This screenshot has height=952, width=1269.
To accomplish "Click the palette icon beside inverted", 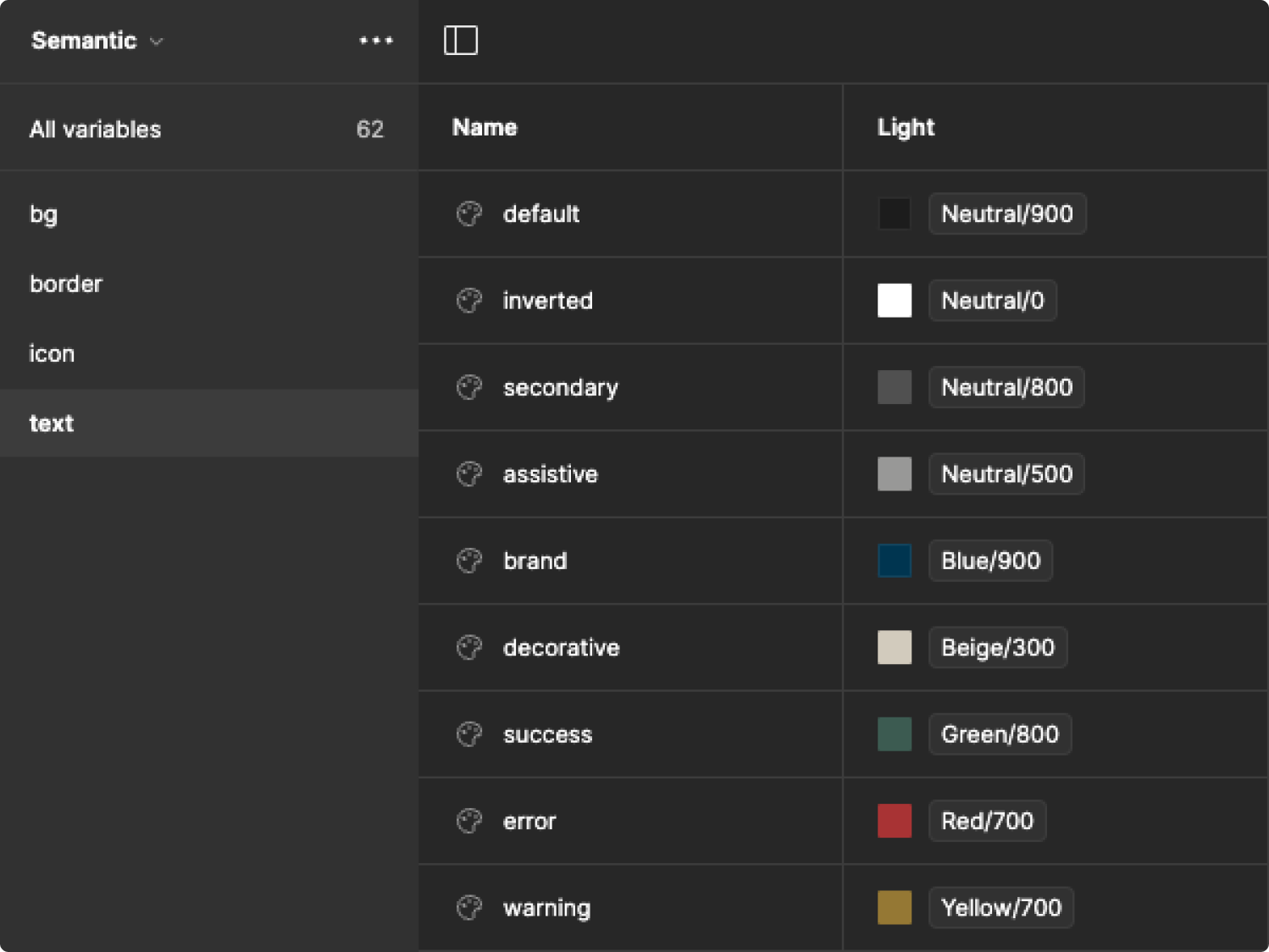I will (x=469, y=301).
